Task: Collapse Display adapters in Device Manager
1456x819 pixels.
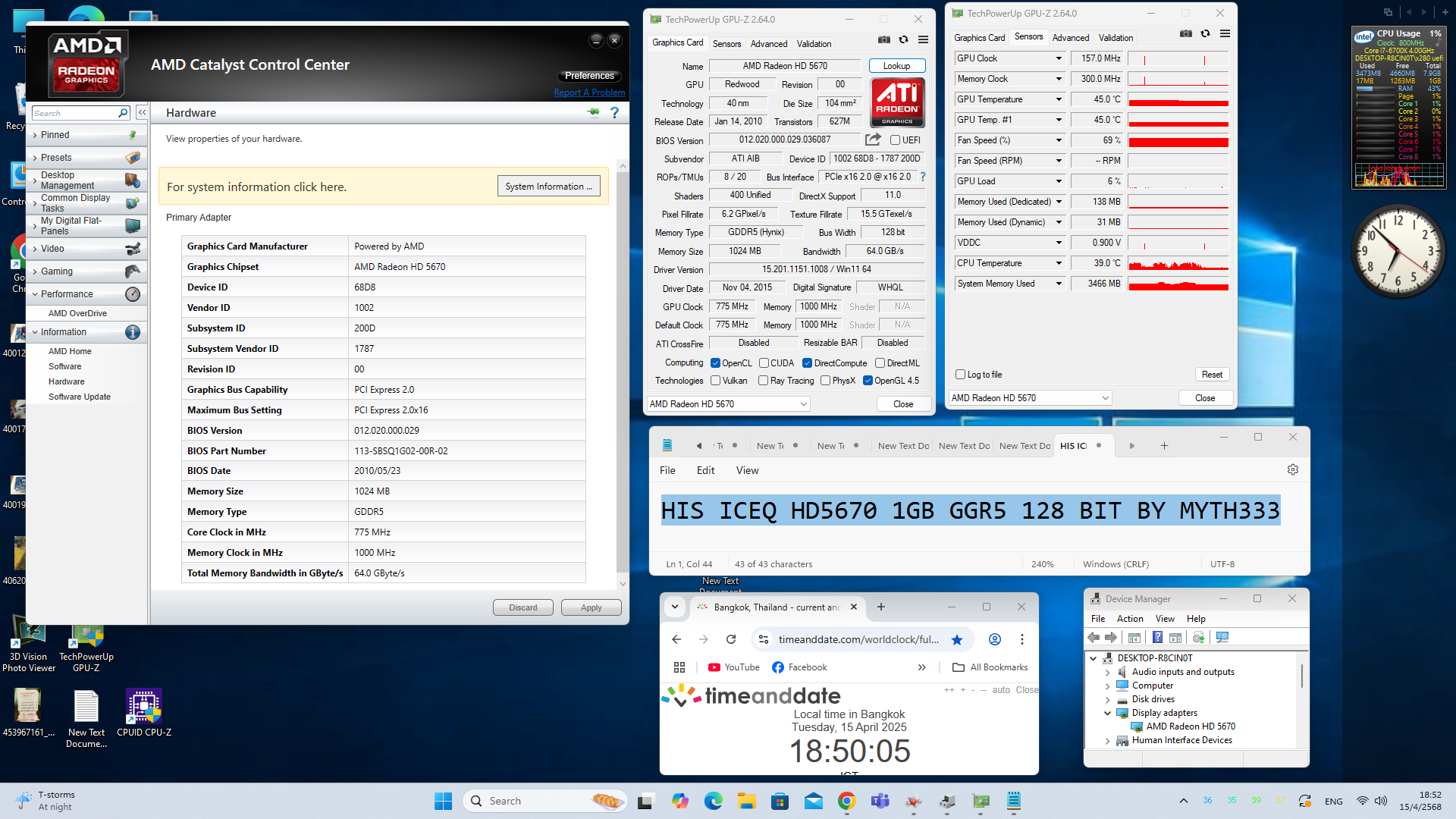Action: 1107,713
